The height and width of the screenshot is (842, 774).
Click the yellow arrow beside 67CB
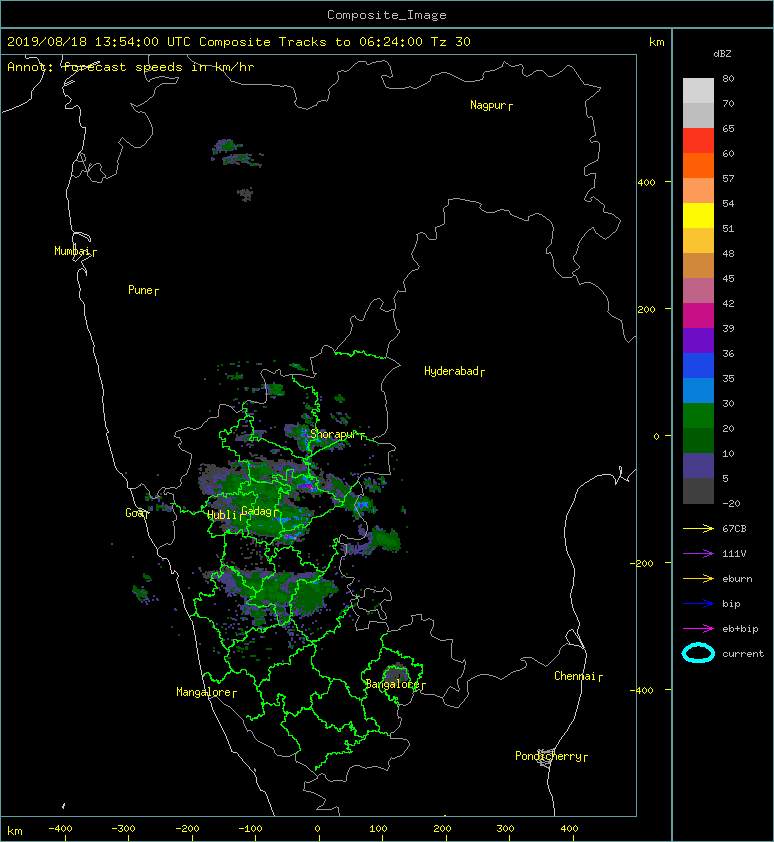698,528
